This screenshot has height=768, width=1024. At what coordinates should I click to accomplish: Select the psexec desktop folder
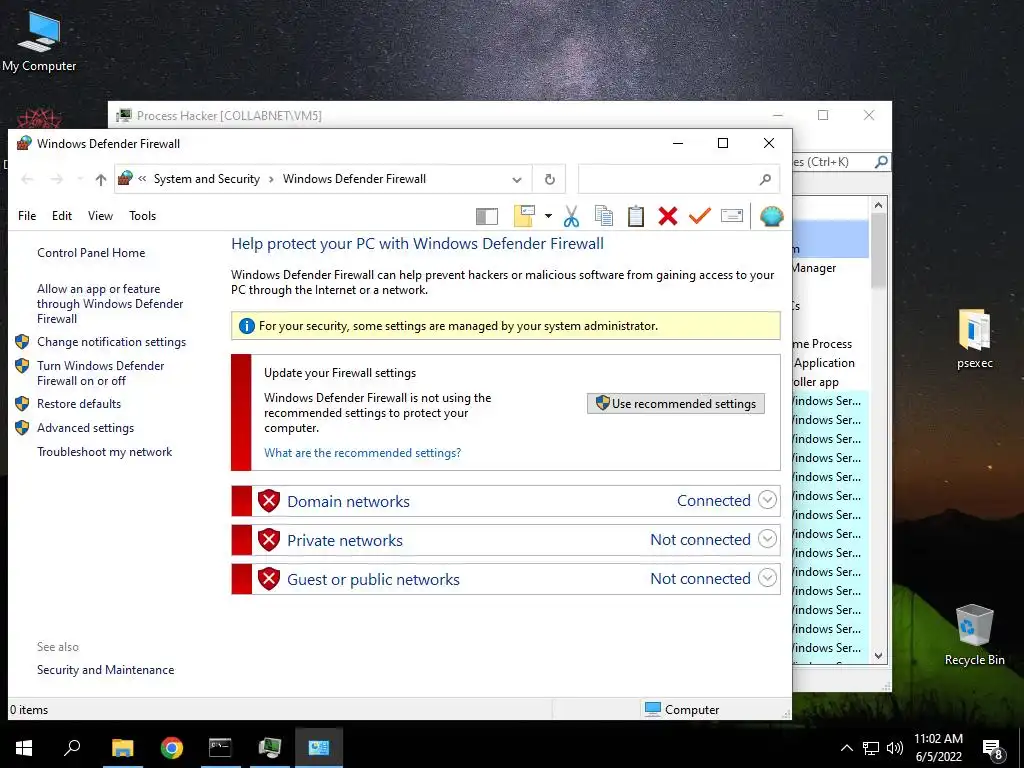coord(974,340)
